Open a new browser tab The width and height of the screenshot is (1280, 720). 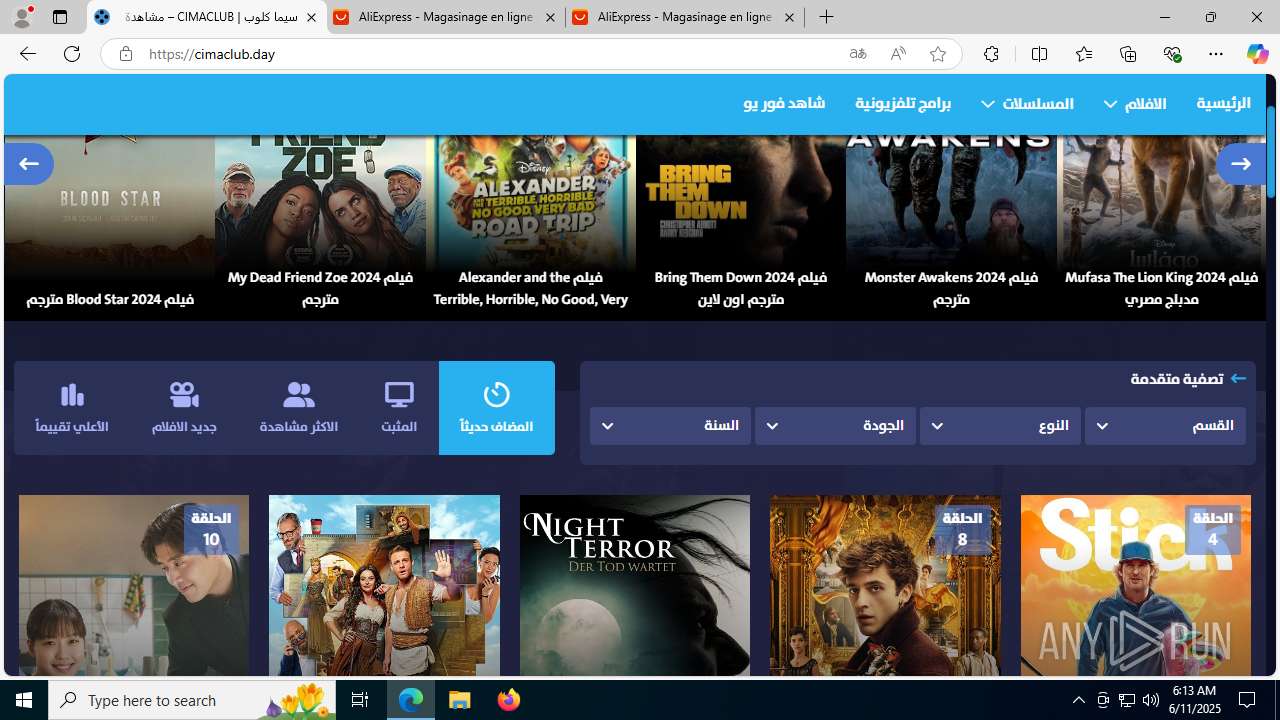click(x=826, y=17)
